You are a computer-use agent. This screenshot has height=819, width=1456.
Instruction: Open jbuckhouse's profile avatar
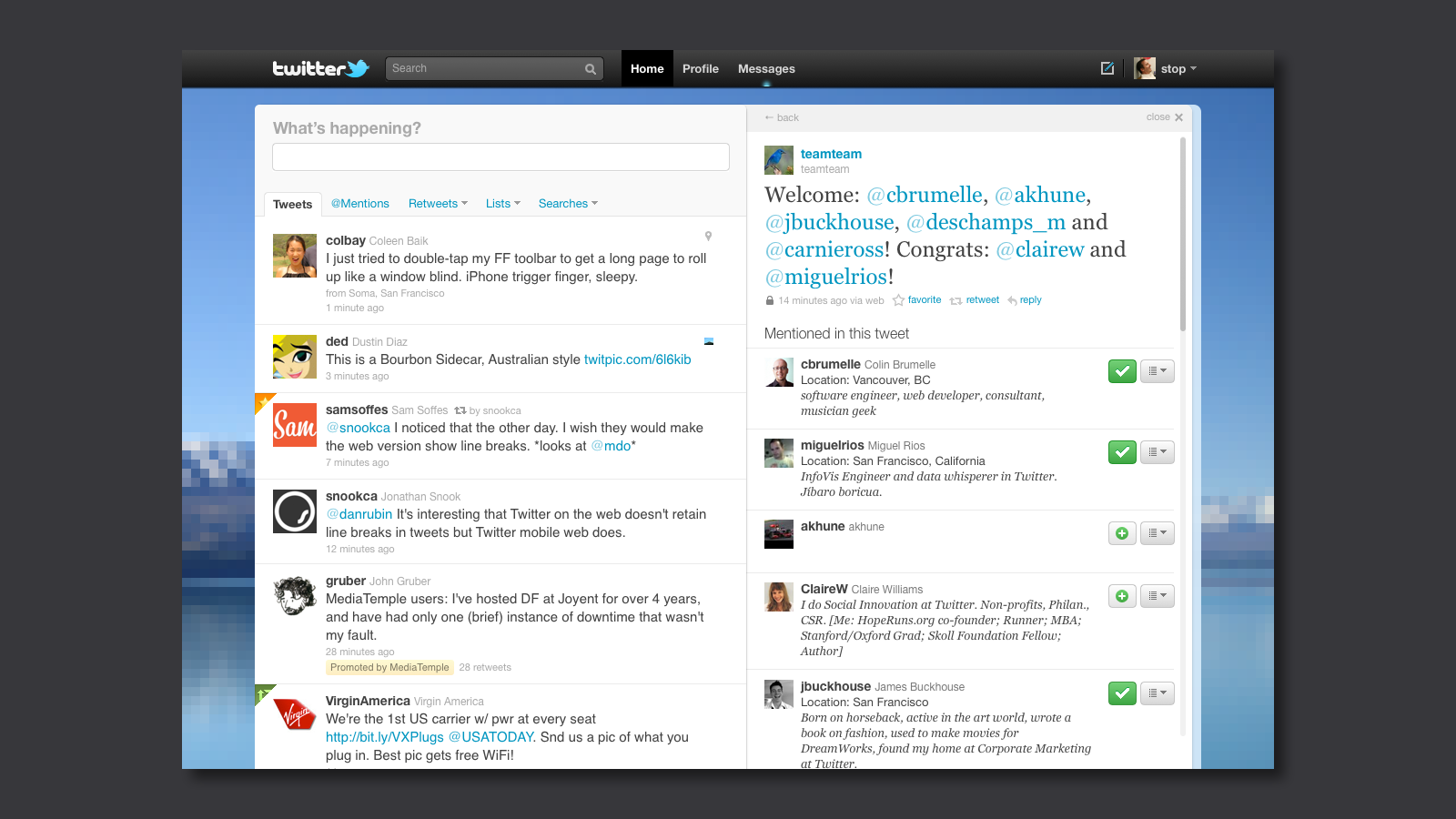(x=779, y=694)
